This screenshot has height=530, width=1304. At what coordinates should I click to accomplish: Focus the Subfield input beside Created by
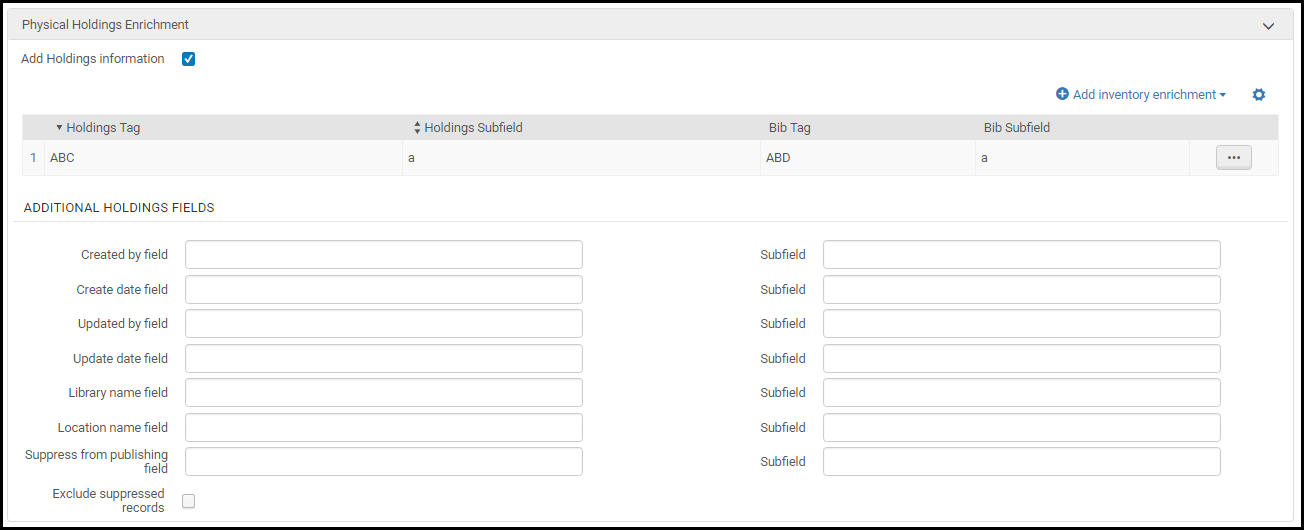point(1021,255)
